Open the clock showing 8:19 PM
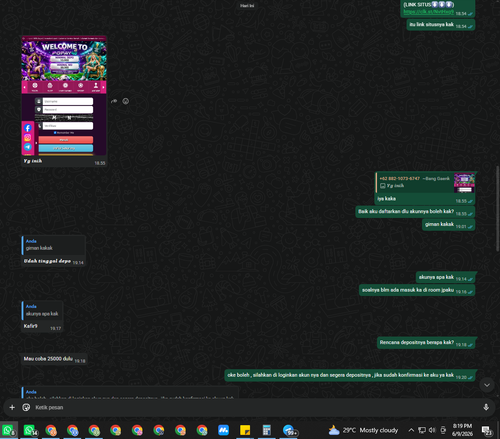 (462, 430)
